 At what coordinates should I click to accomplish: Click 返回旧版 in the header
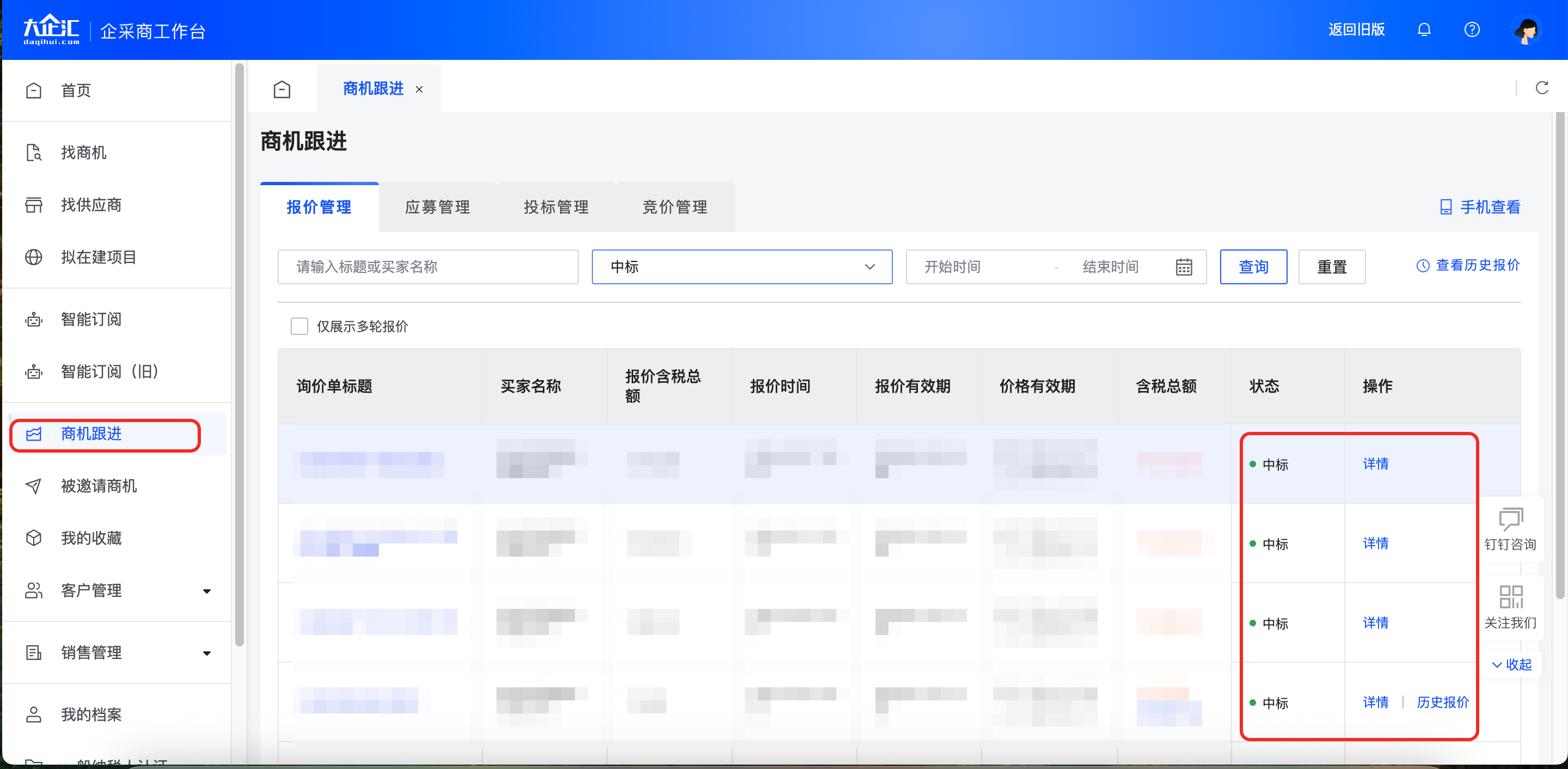(1356, 29)
